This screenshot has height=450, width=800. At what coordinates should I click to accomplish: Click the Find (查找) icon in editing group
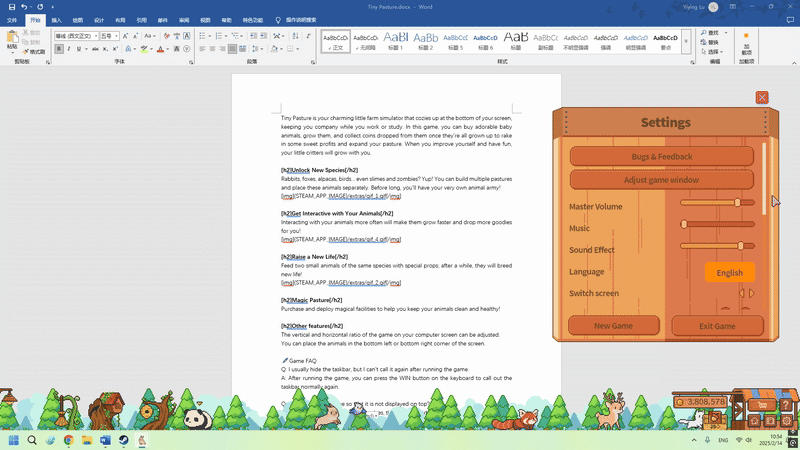point(712,32)
